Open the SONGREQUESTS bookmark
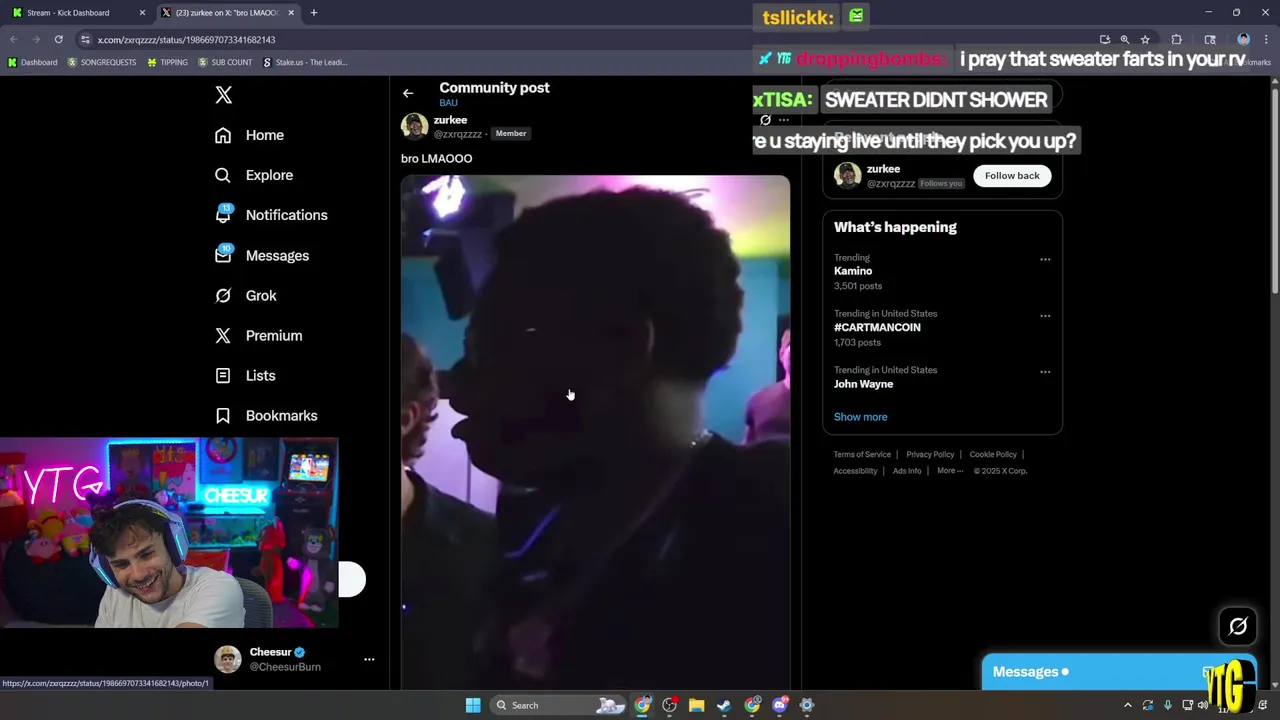This screenshot has width=1280, height=720. [x=102, y=62]
